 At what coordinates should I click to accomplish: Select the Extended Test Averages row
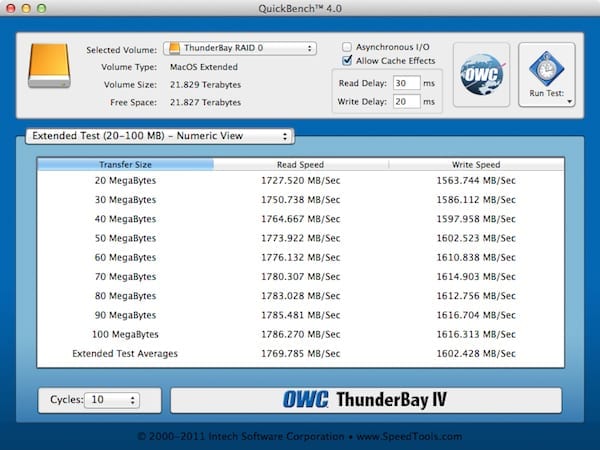(300, 354)
